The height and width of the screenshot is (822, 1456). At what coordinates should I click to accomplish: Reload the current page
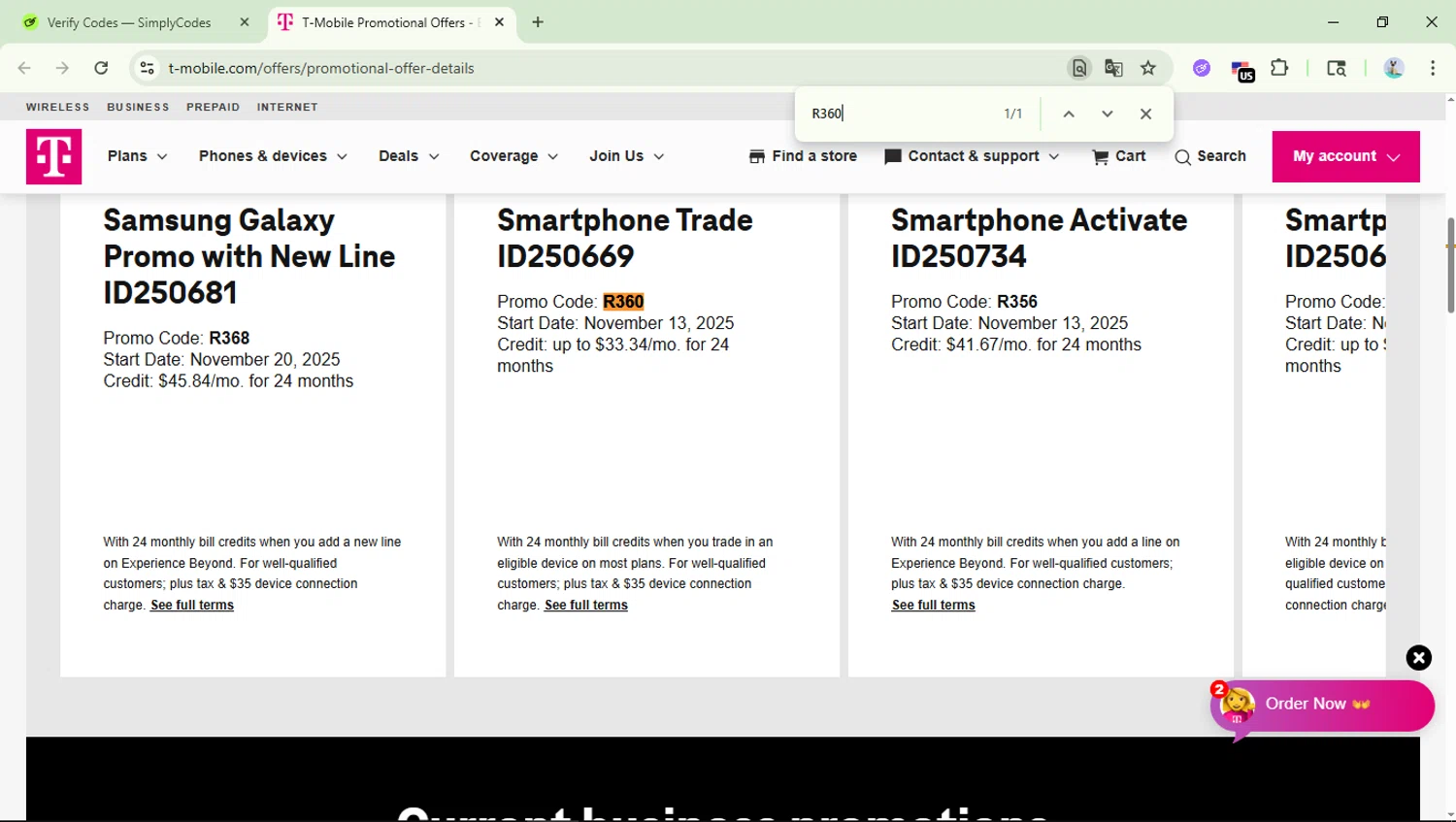(x=101, y=68)
